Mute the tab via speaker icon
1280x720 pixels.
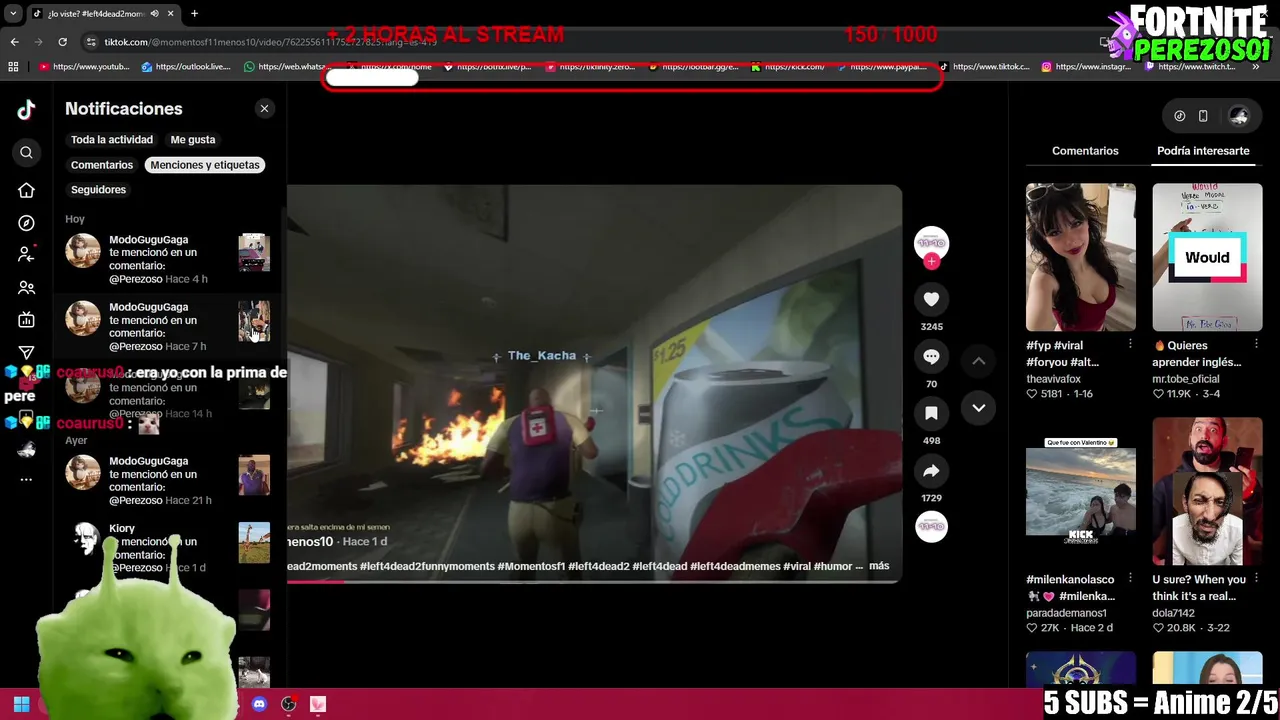point(154,14)
